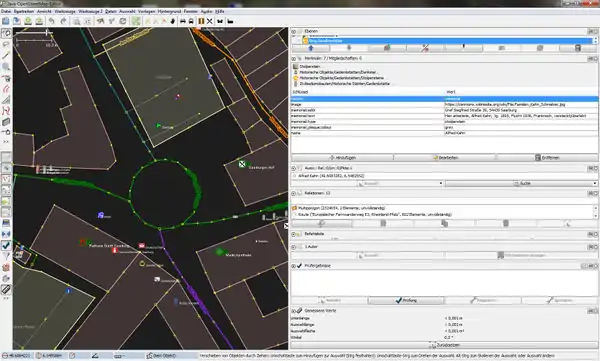Click the Redo arrow icon

pos(63,21)
